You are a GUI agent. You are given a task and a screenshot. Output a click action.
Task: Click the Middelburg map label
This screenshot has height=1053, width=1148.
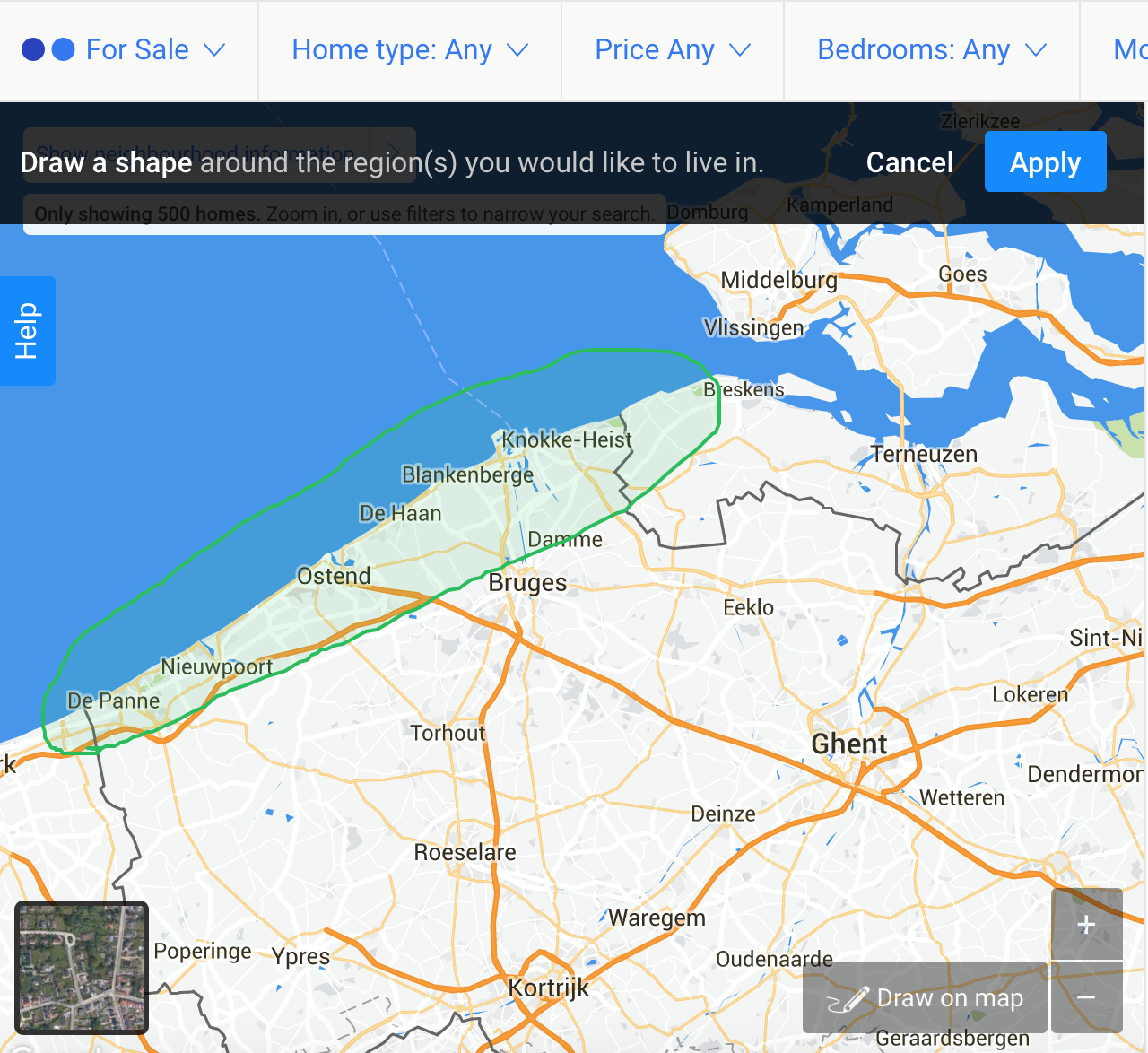(778, 281)
